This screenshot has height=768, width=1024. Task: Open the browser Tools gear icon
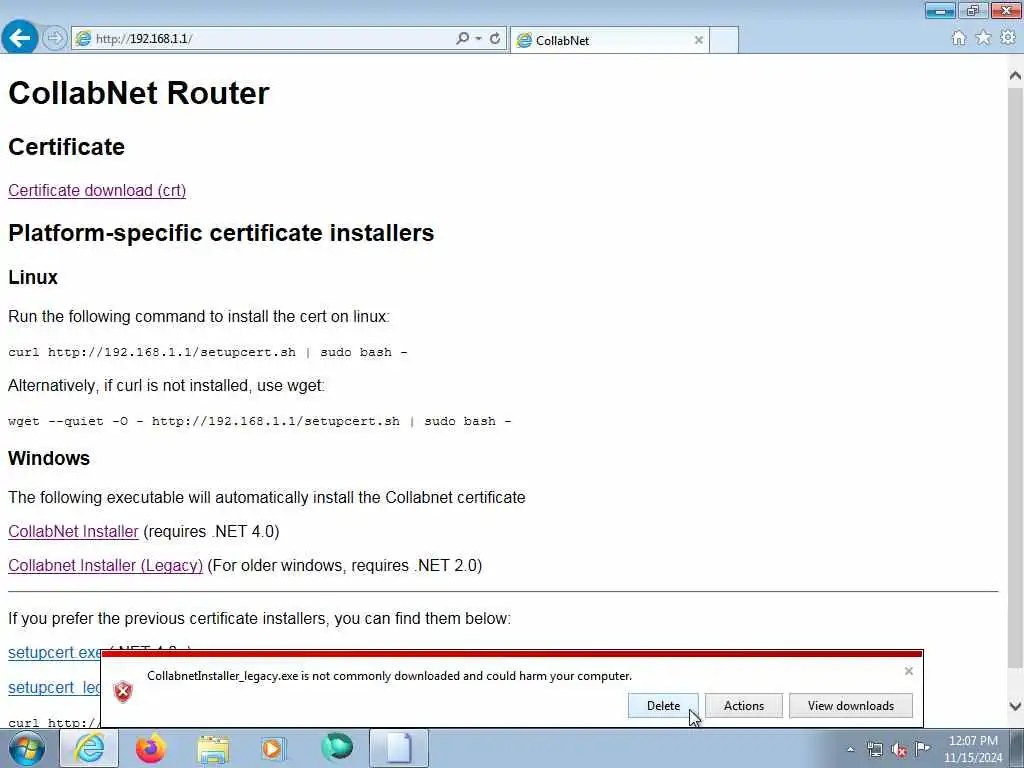[1008, 38]
